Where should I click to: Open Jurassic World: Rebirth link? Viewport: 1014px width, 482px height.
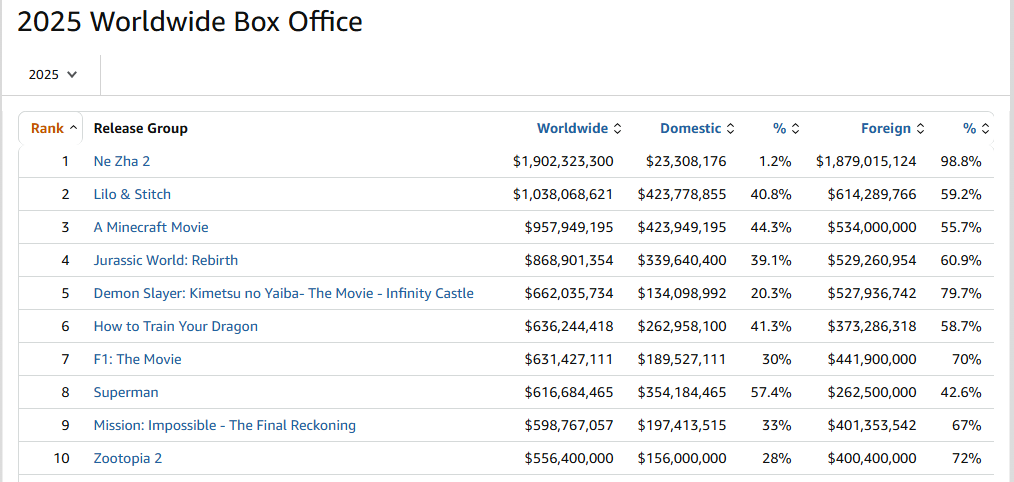pos(166,260)
